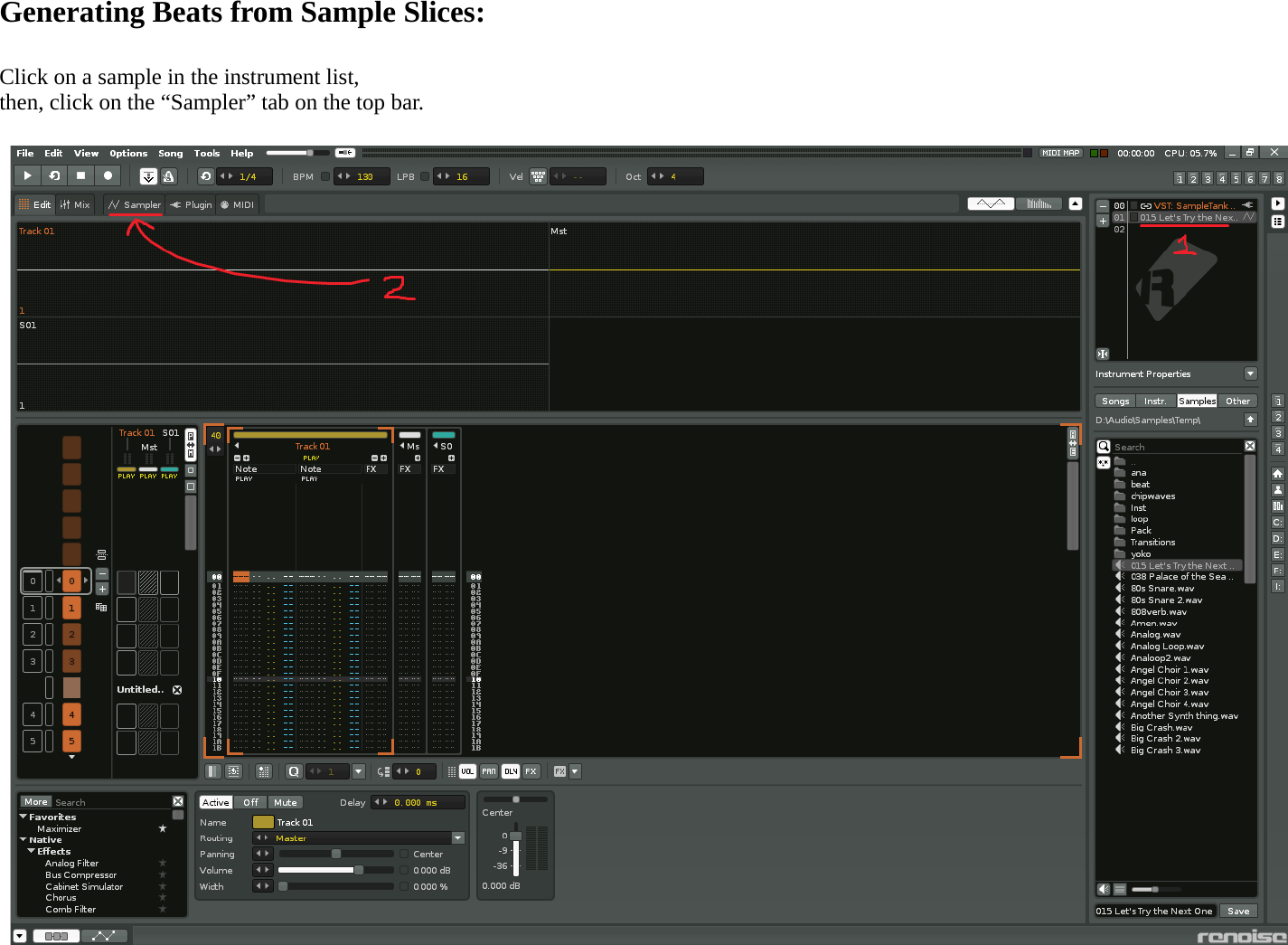This screenshot has width=1288, height=945.
Task: Open the automation lower frame view
Action: [104, 936]
